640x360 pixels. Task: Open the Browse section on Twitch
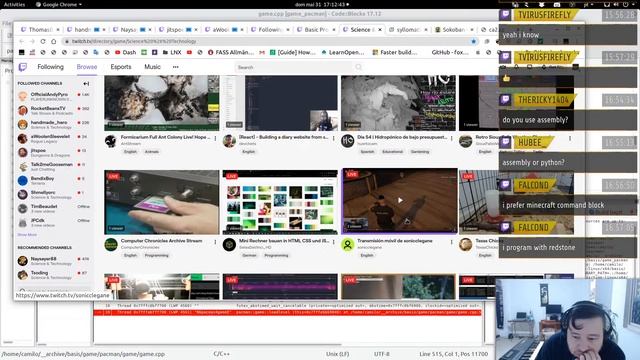tap(87, 67)
